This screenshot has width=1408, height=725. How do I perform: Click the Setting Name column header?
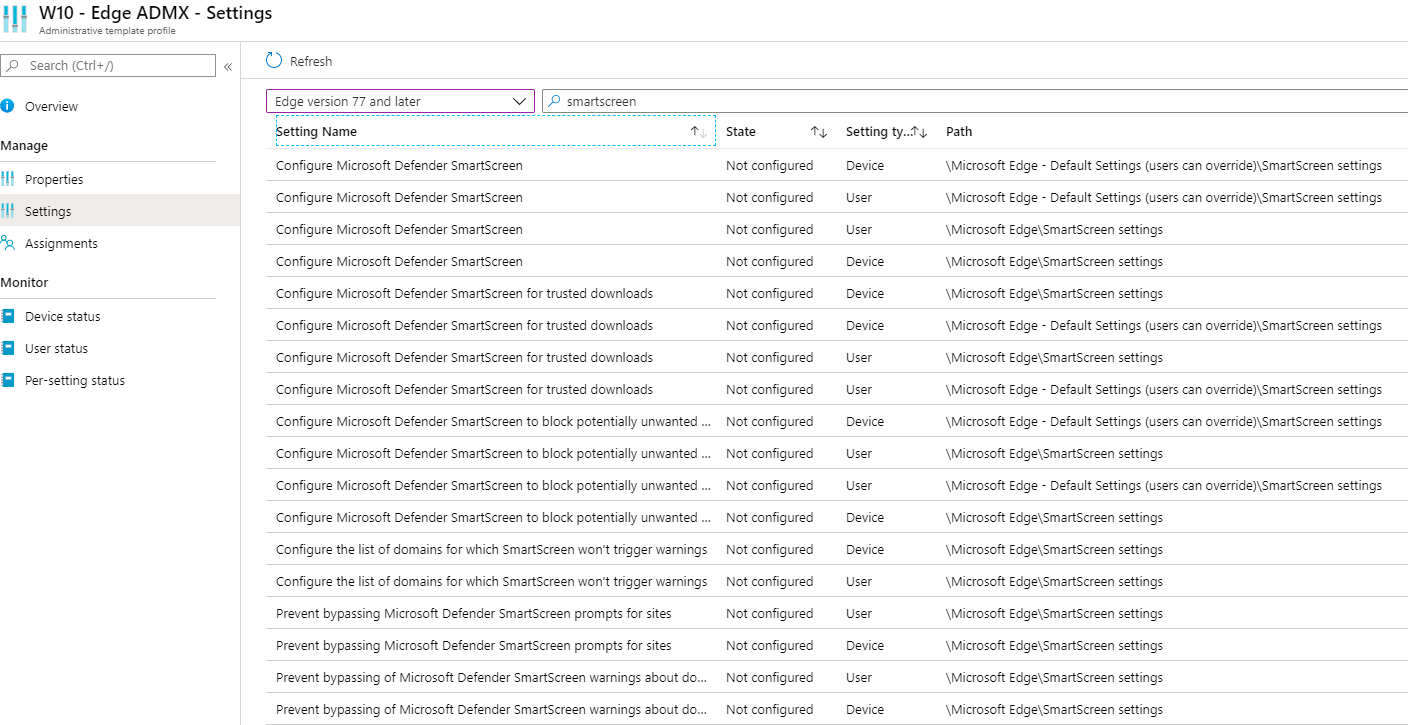tap(316, 131)
